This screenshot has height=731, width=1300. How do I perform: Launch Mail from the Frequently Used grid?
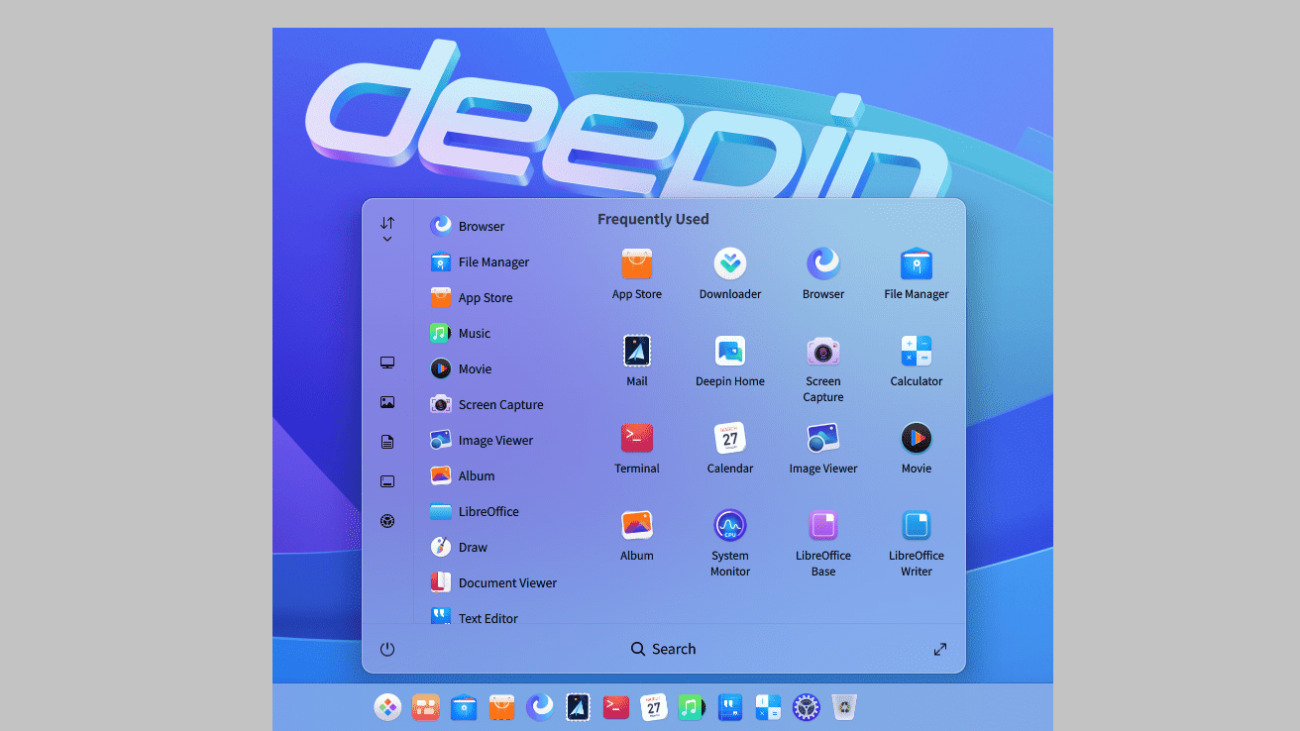point(637,361)
